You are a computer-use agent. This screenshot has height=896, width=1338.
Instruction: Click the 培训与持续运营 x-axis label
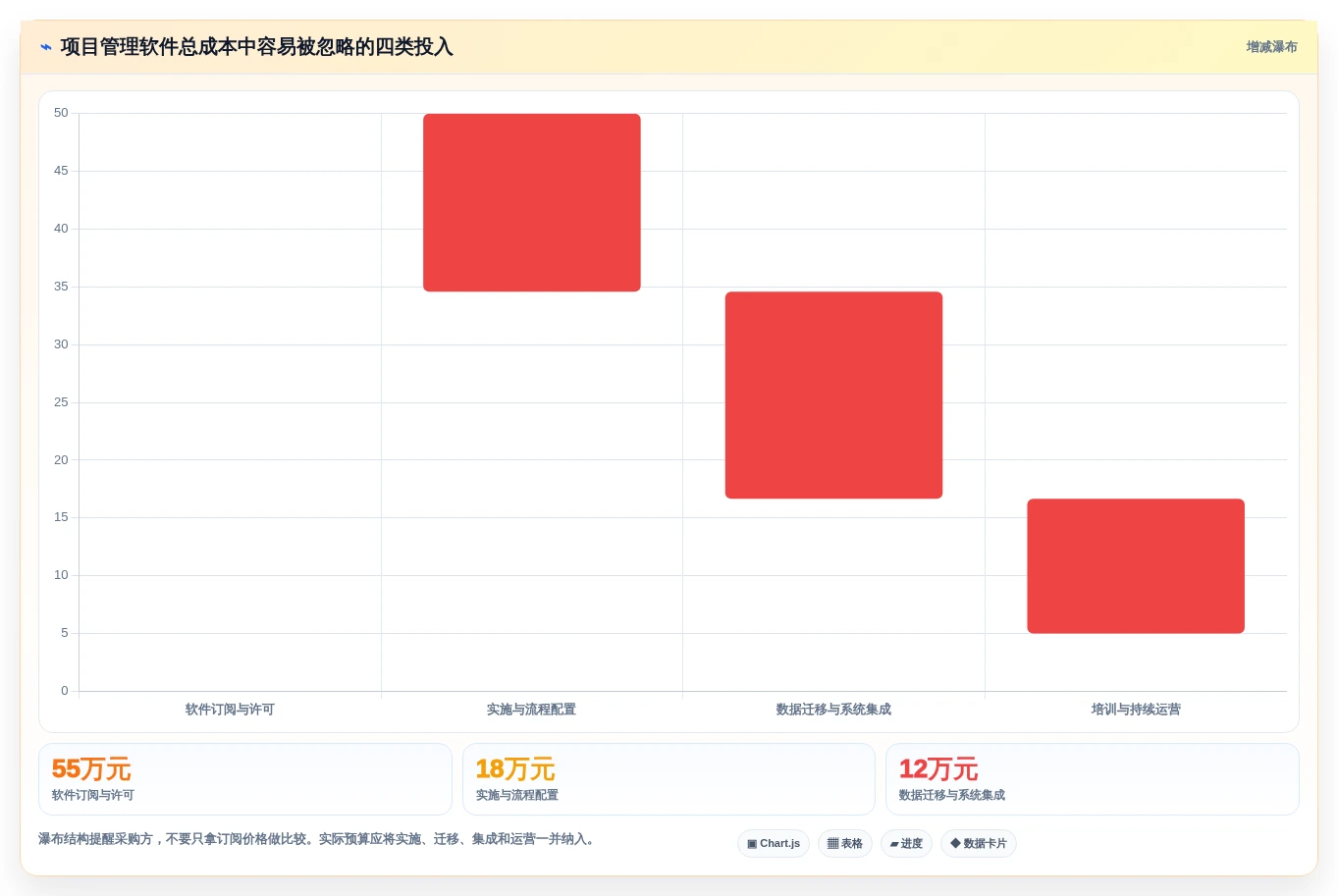tap(1136, 710)
